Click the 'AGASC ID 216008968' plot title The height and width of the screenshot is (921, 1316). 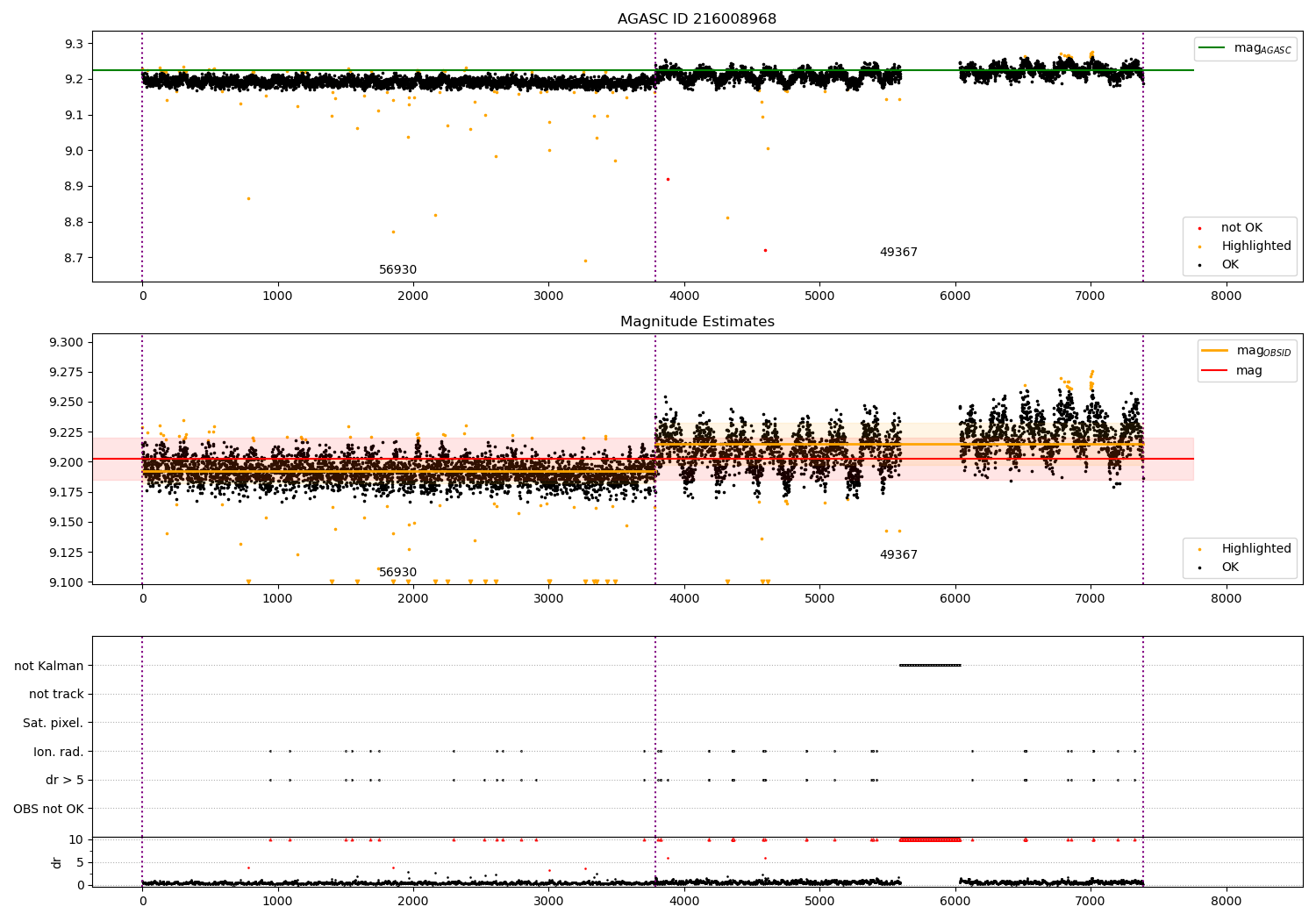697,19
